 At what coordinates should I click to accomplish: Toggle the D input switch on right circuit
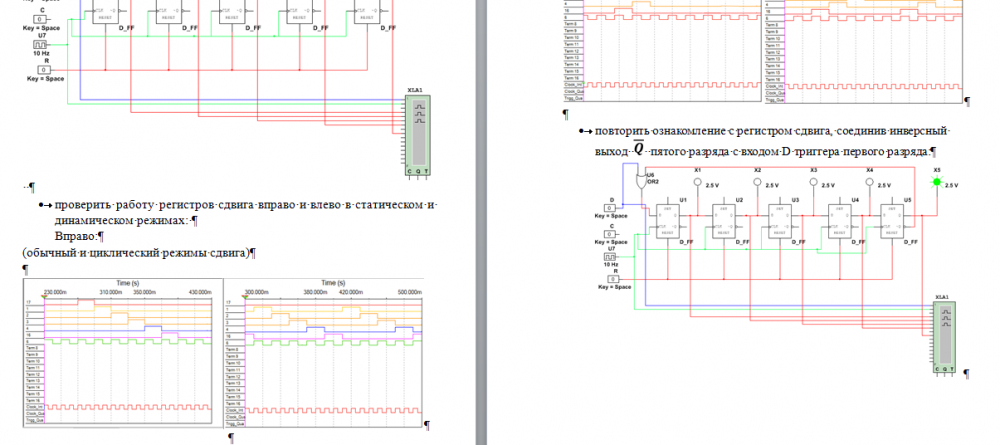point(610,207)
